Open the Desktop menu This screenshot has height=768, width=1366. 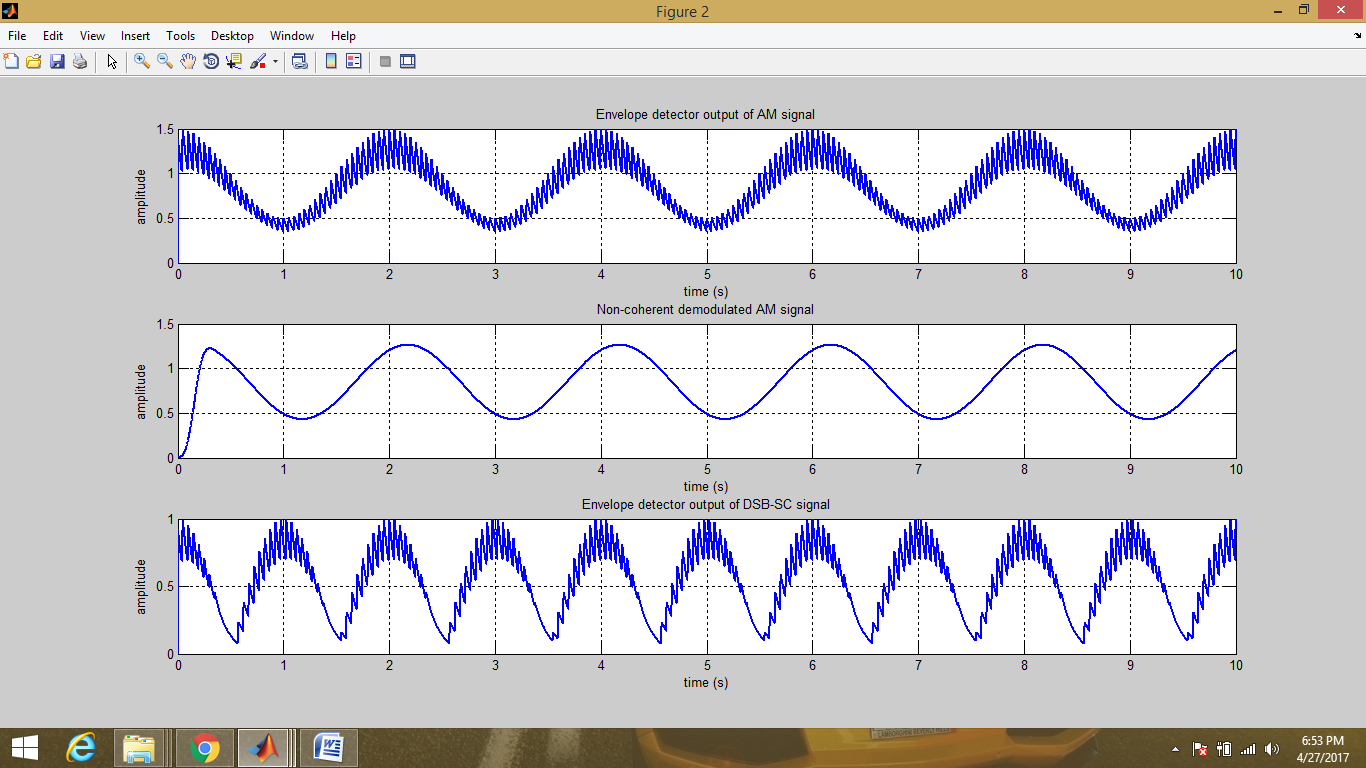232,35
